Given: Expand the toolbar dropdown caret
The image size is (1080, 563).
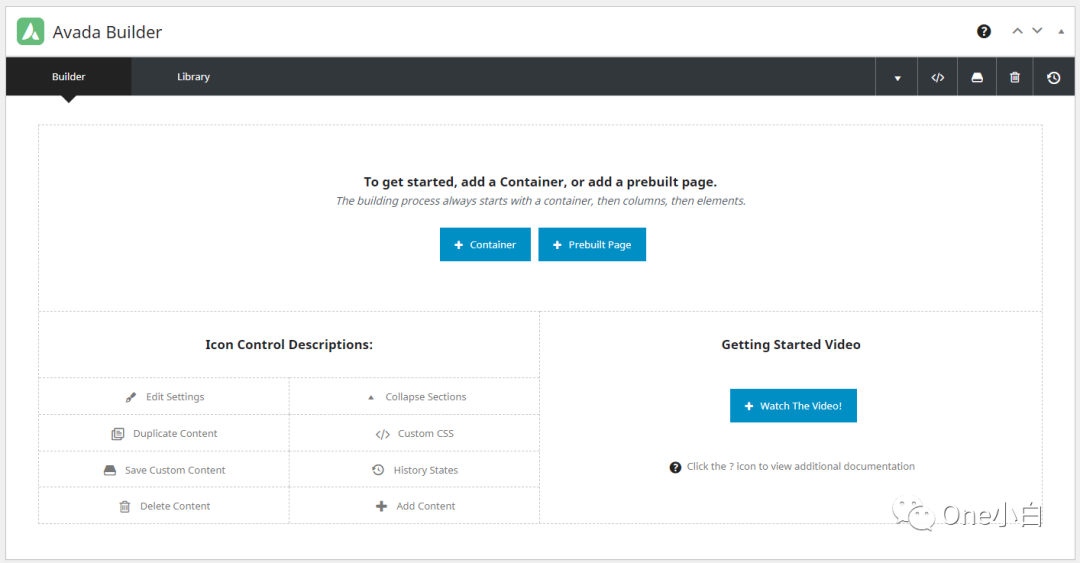Looking at the screenshot, I should pyautogui.click(x=897, y=78).
